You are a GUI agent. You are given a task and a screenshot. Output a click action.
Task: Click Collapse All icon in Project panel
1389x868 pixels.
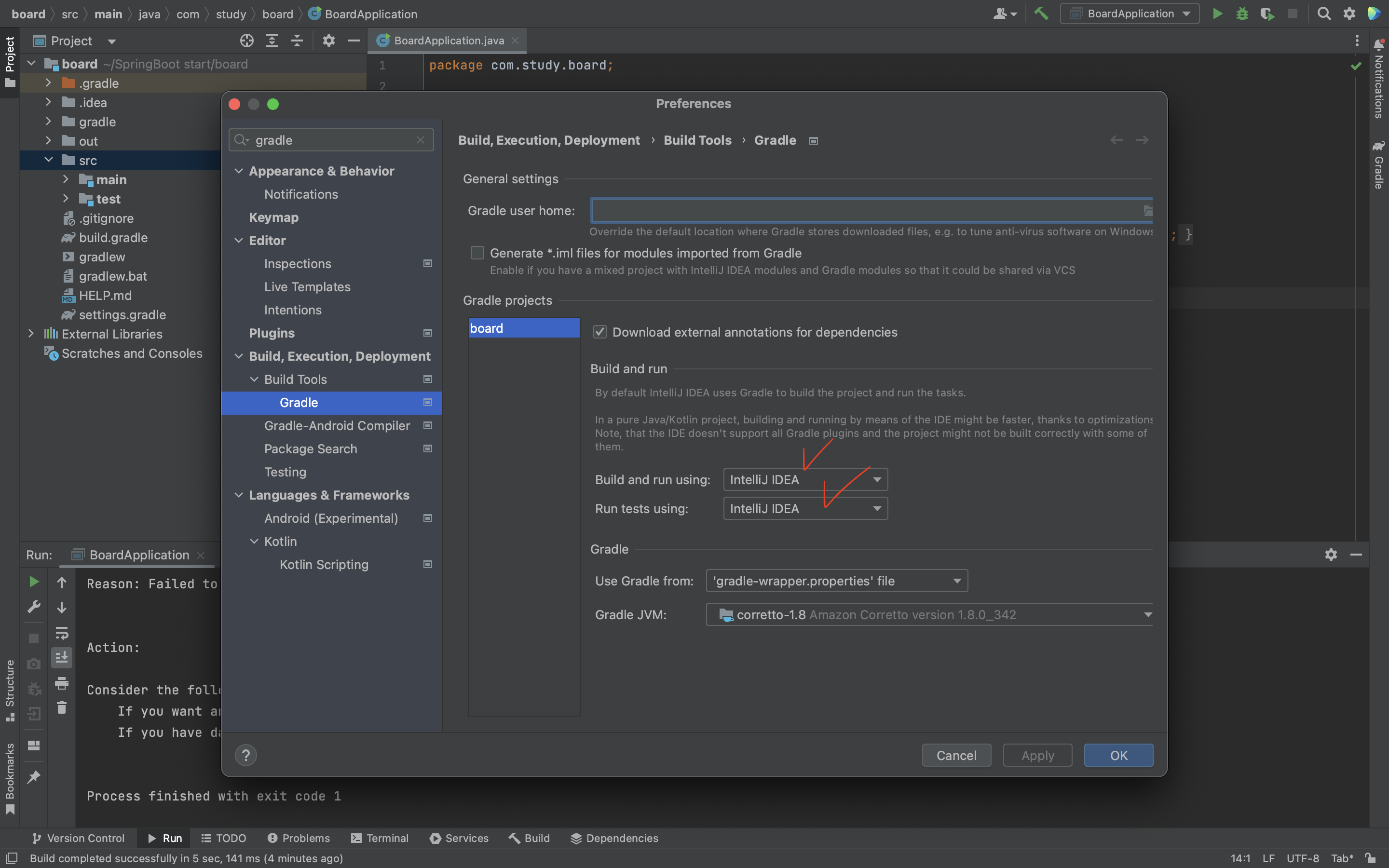pos(297,41)
